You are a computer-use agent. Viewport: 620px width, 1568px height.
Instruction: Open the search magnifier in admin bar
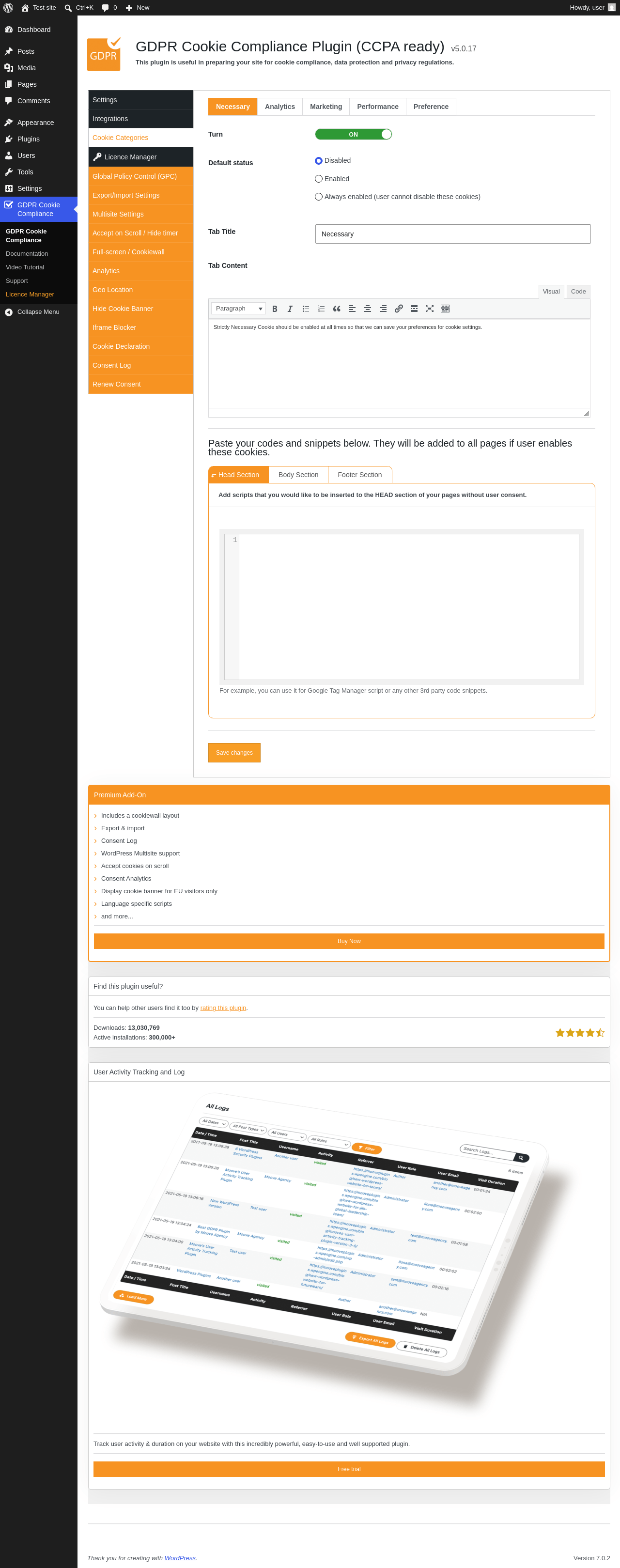68,8
